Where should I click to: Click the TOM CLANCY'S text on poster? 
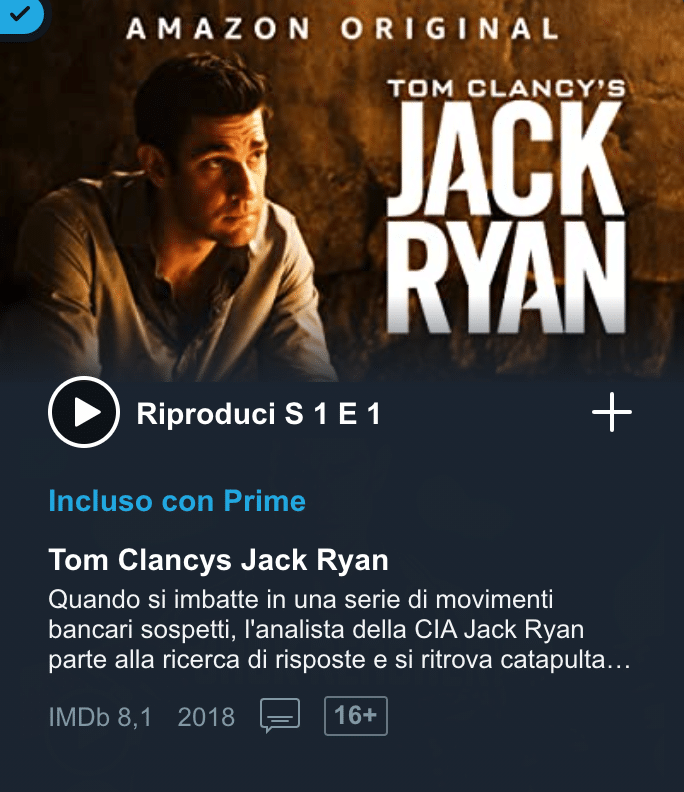507,88
